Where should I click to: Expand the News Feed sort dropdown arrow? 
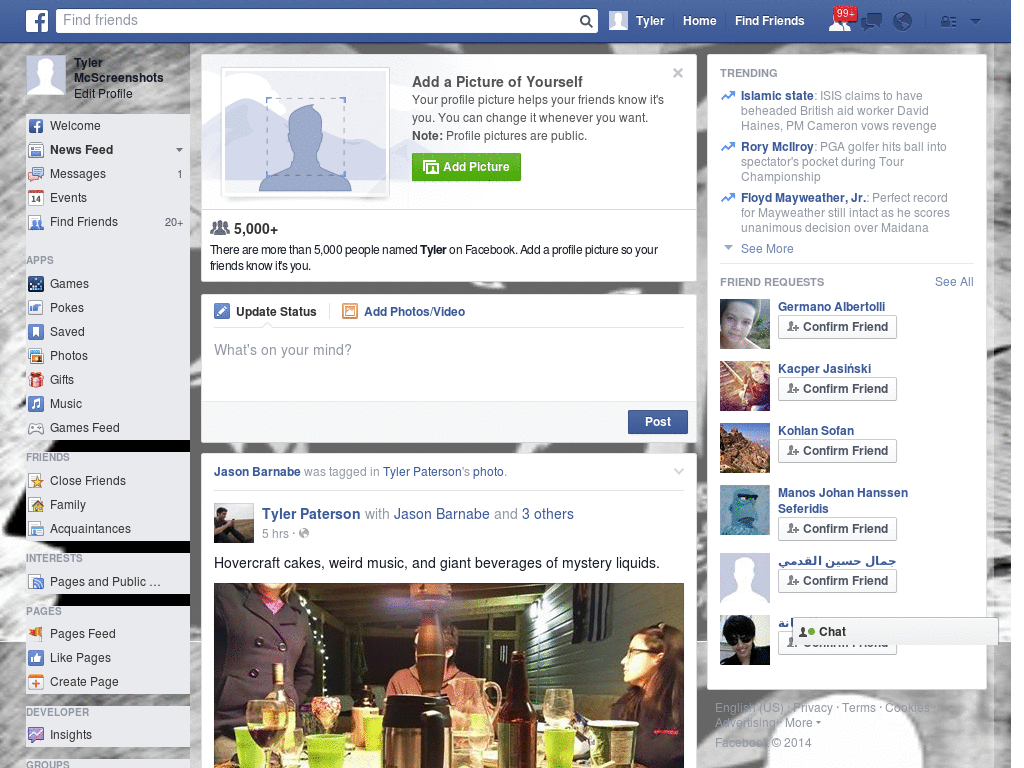[179, 150]
